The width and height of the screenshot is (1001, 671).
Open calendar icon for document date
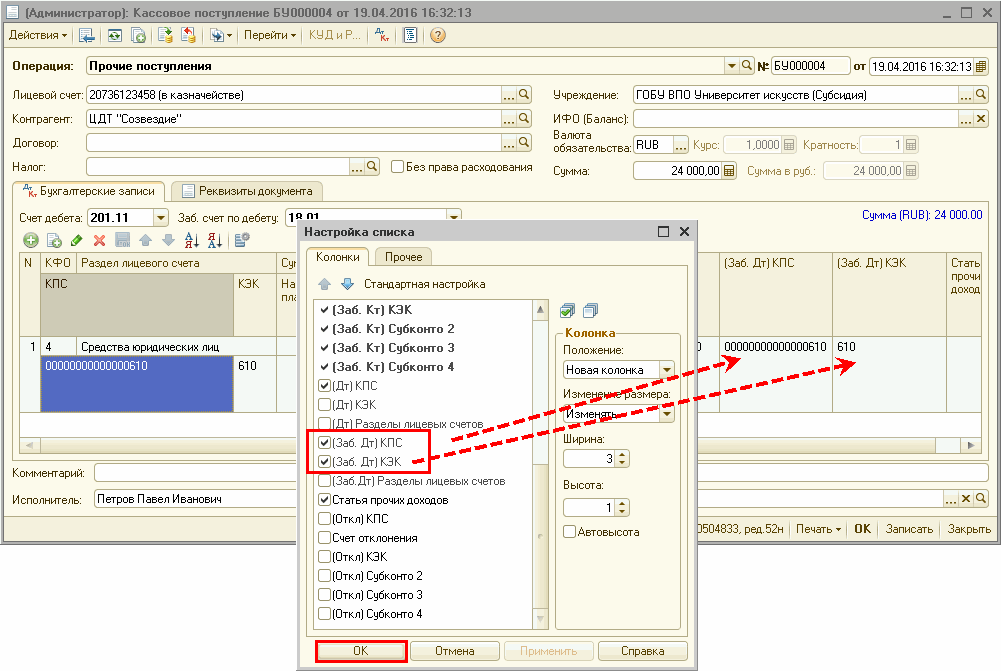tap(981, 66)
